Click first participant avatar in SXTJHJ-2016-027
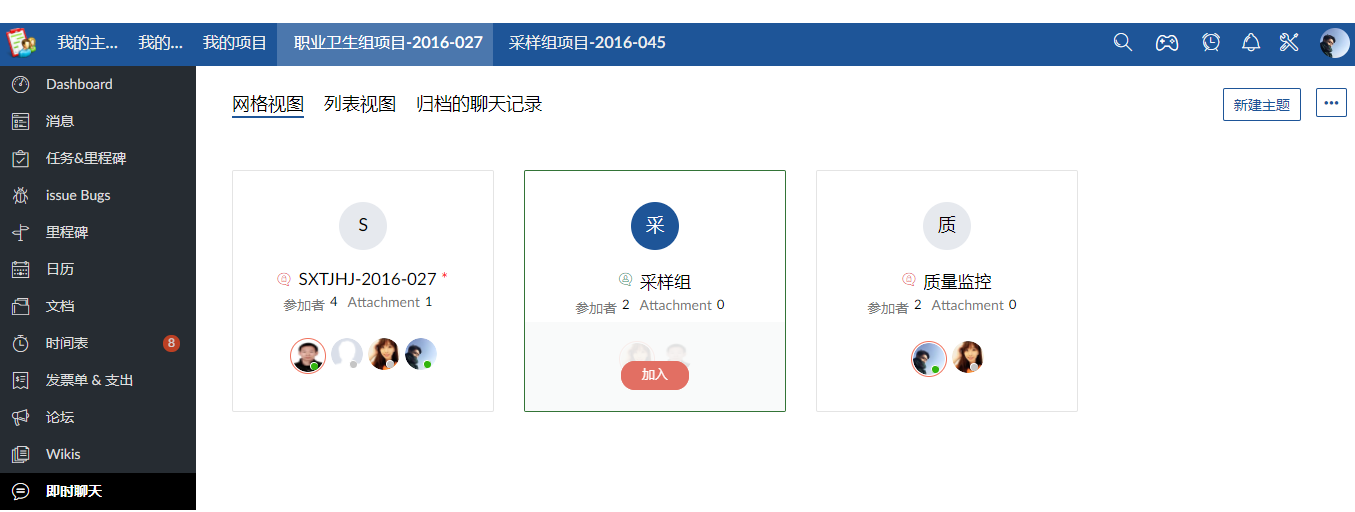 (308, 355)
